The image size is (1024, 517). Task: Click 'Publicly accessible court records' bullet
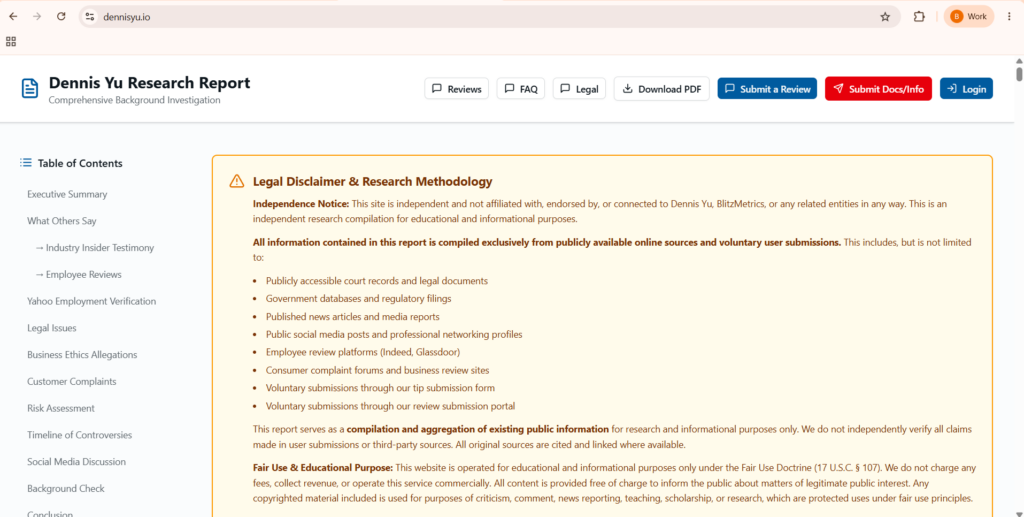click(x=377, y=281)
